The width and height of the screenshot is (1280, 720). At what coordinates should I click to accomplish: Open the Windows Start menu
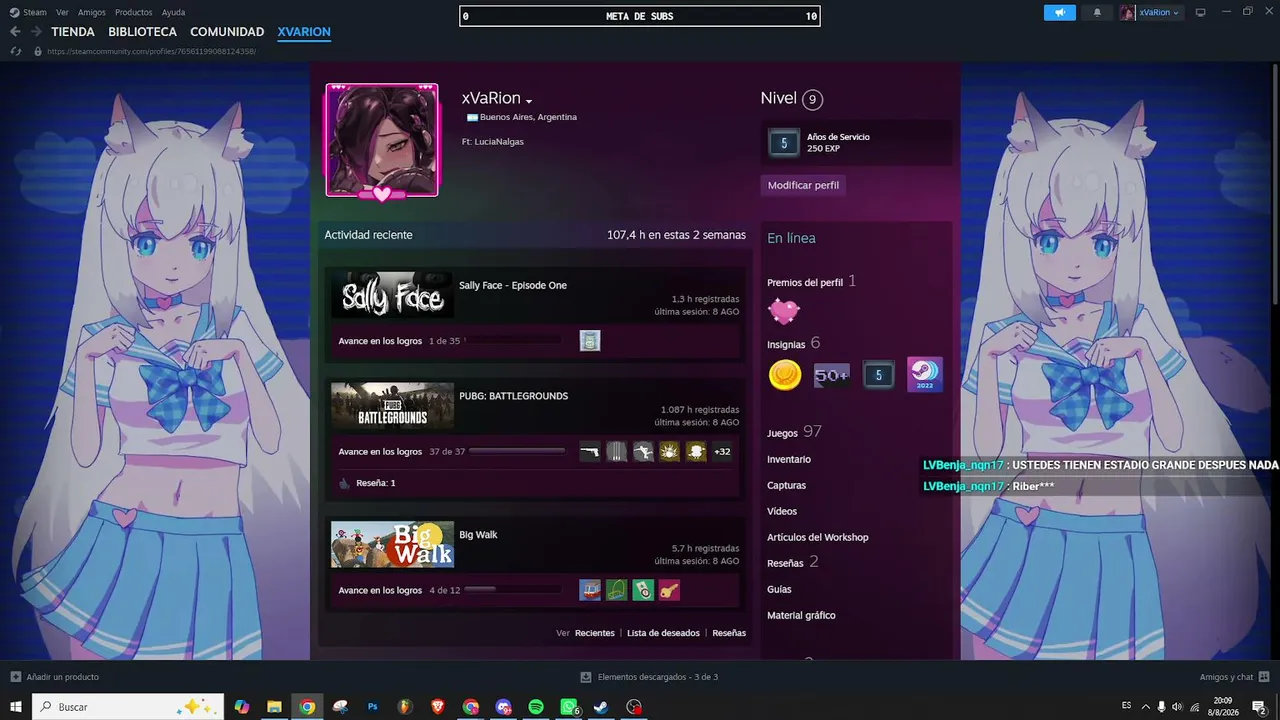pos(16,707)
